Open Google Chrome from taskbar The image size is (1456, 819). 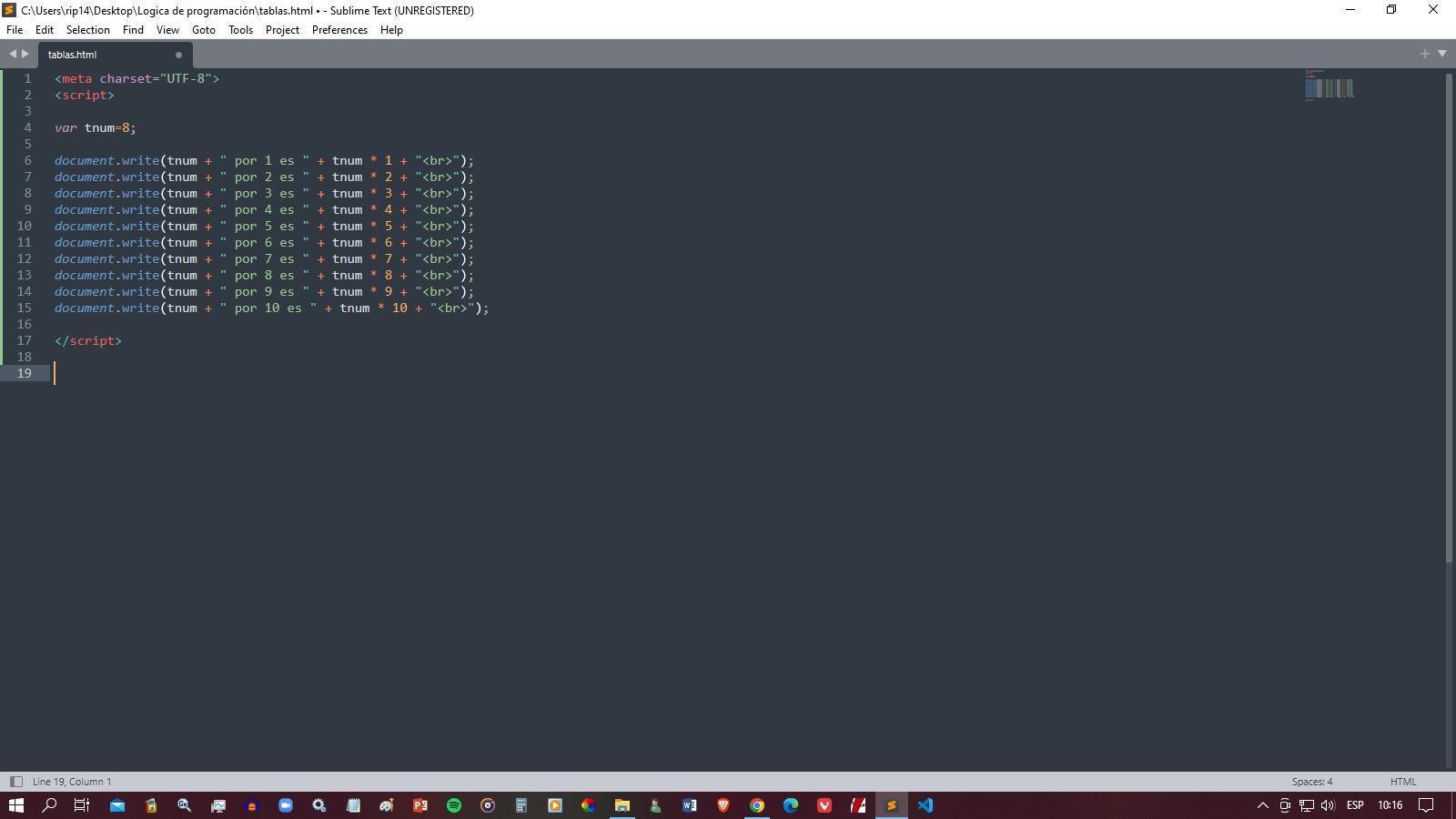coord(757,805)
